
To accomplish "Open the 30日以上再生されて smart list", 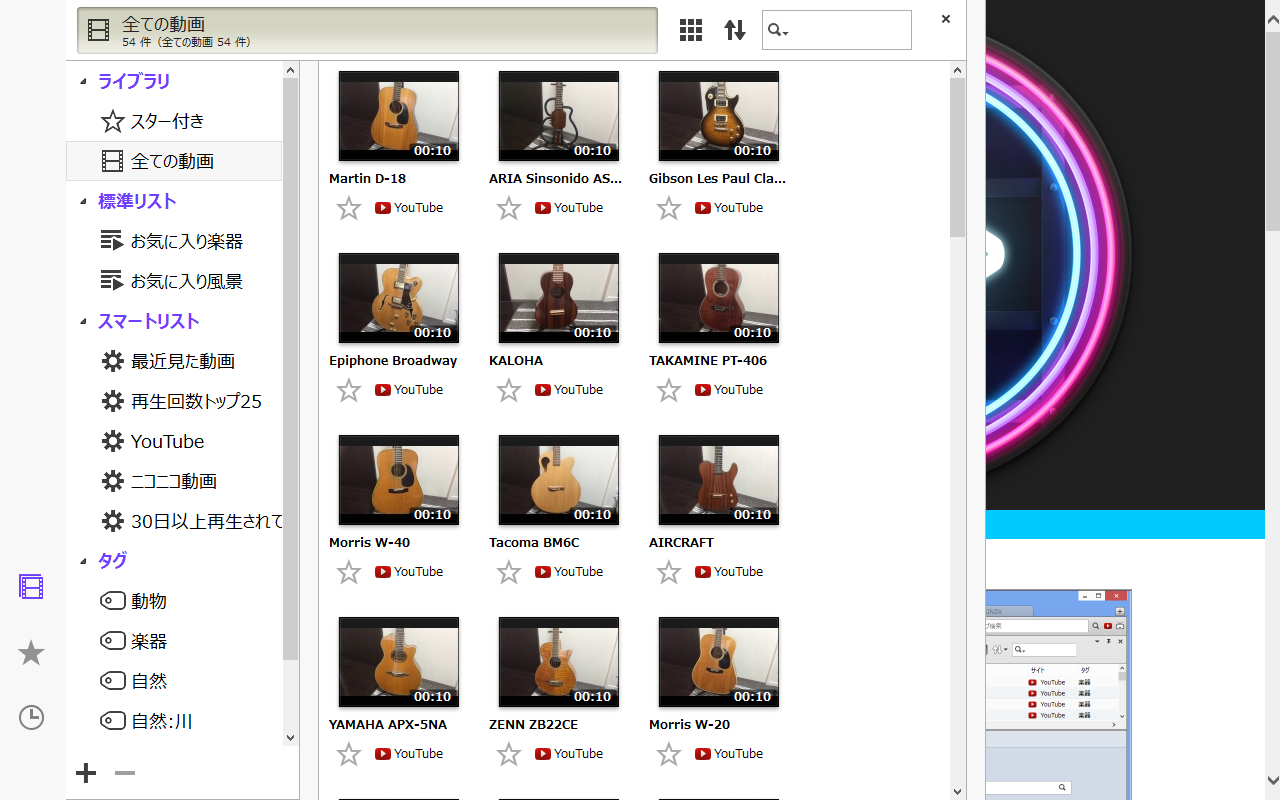I will (x=174, y=521).
